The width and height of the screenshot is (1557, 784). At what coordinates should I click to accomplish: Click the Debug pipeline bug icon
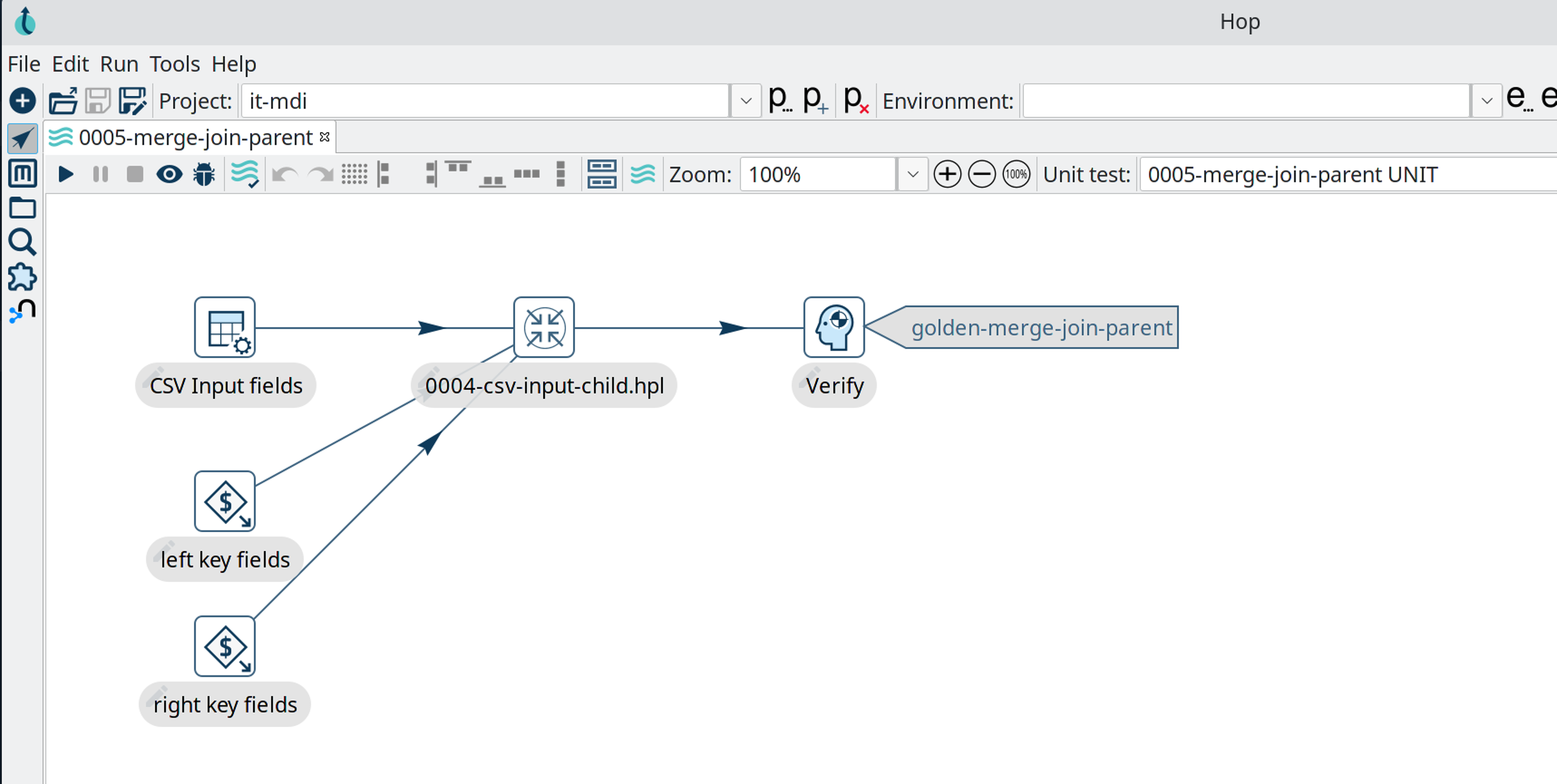tap(204, 175)
